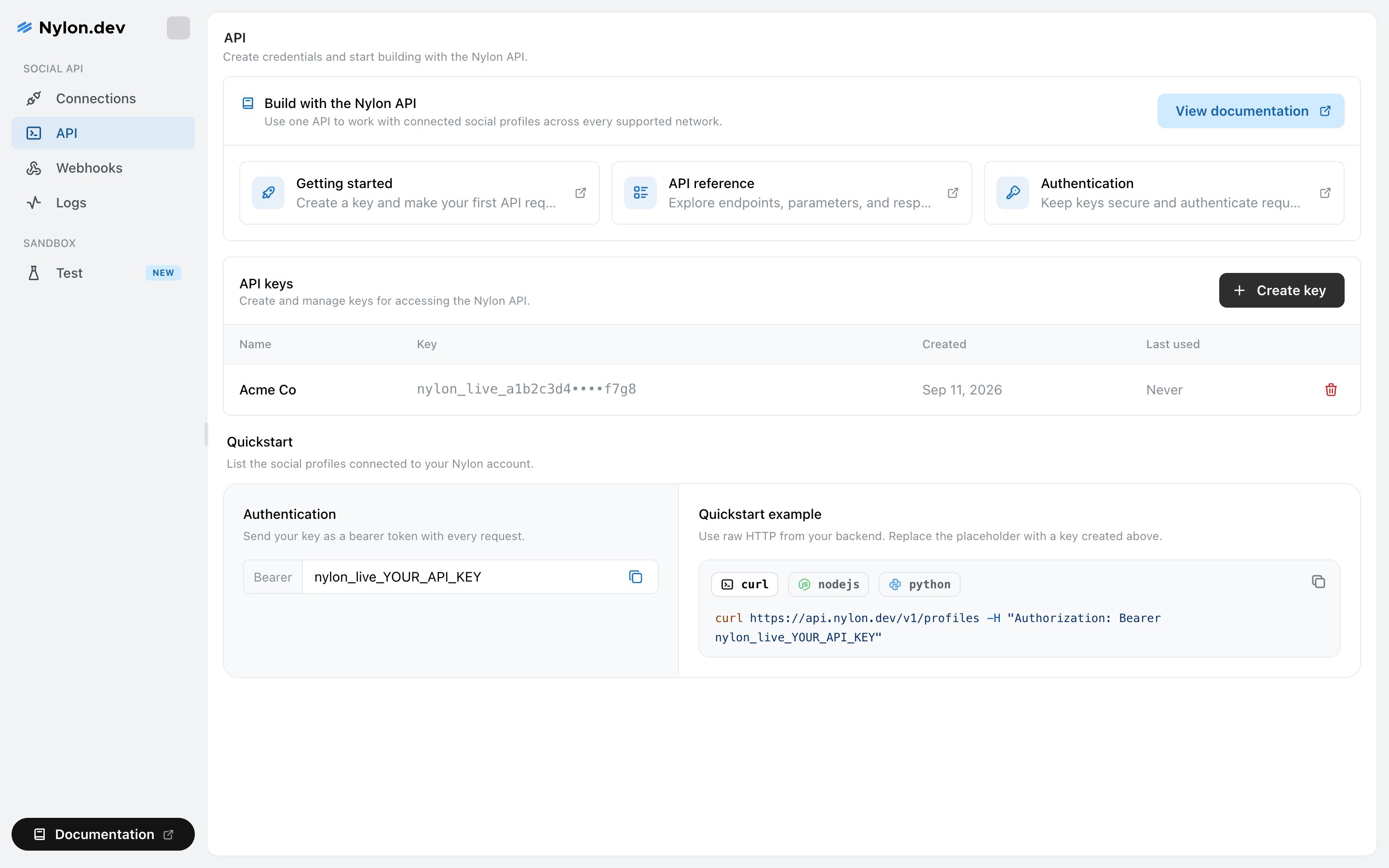Screen dimensions: 1389x868
Task: Click the gray square sidebar toggle
Action: click(x=178, y=27)
